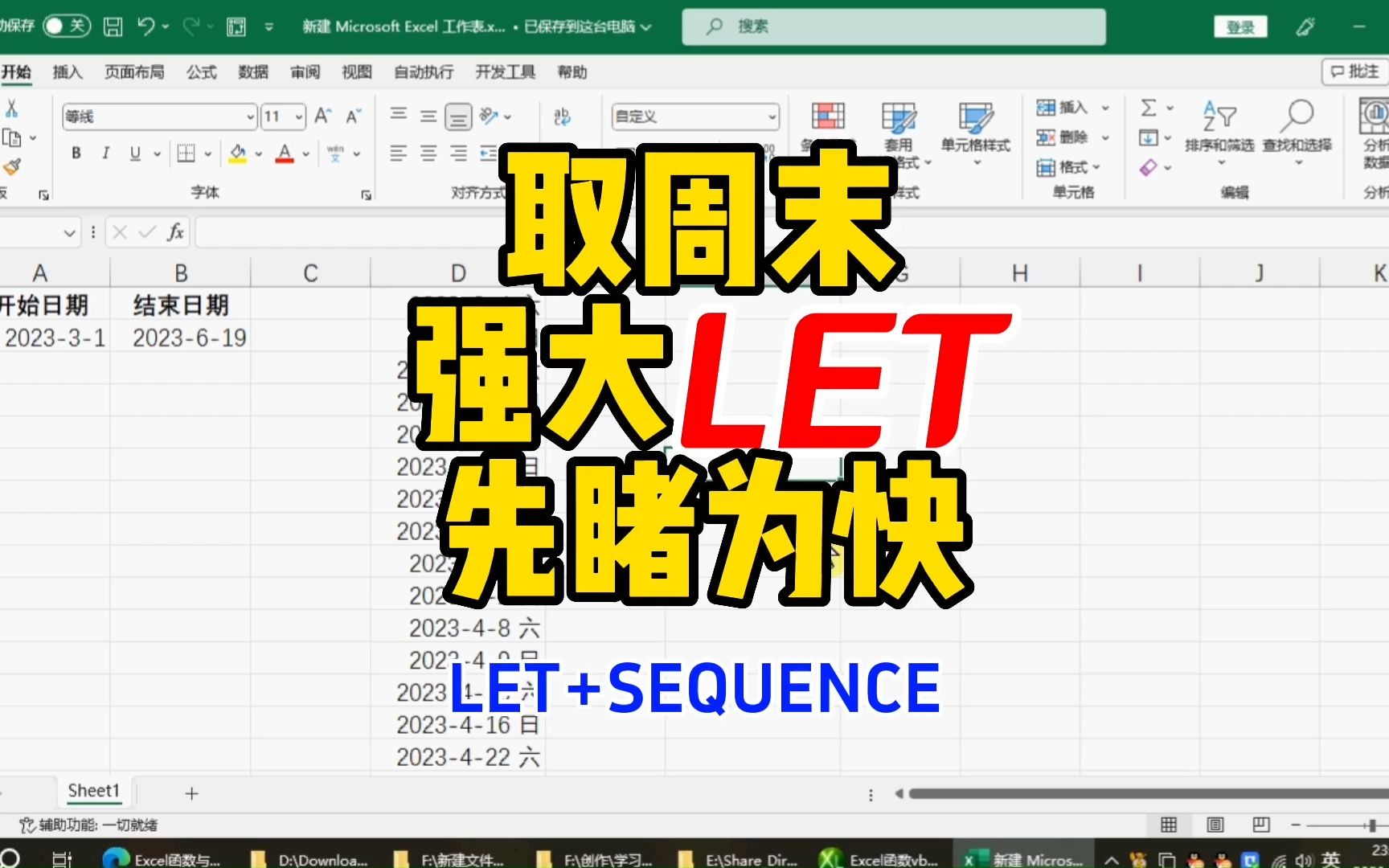Image resolution: width=1389 pixels, height=868 pixels.
Task: Switch to Normal view in status bar
Action: 1169,825
